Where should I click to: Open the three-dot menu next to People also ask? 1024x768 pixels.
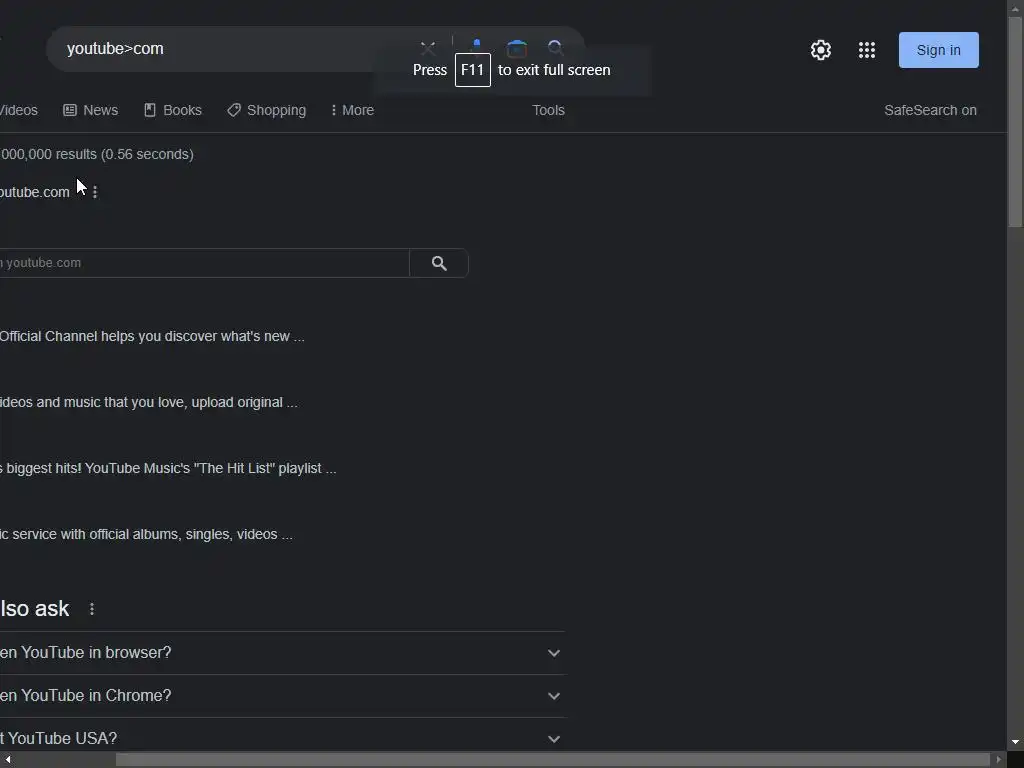point(92,609)
